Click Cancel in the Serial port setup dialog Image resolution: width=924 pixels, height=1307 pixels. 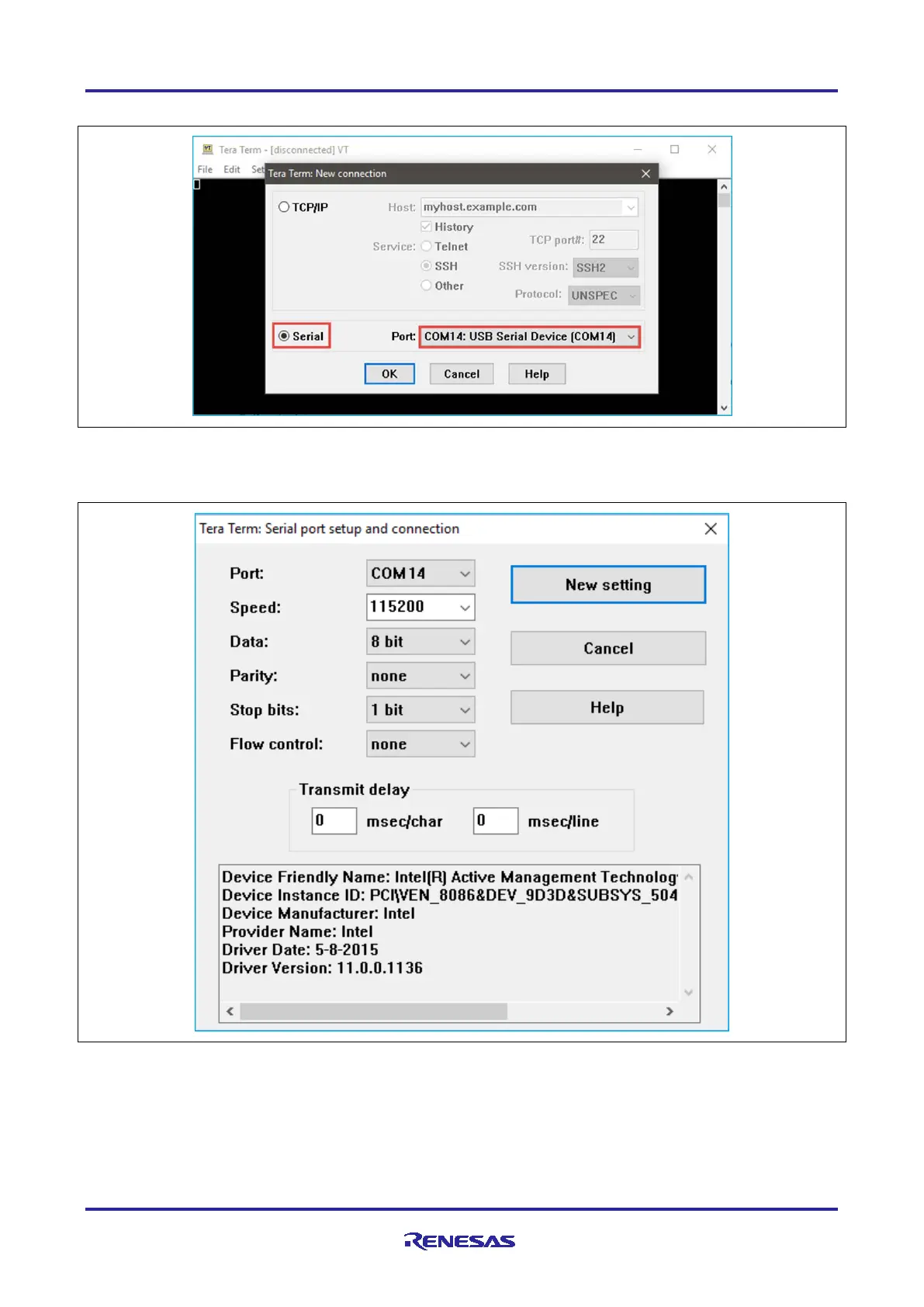608,648
